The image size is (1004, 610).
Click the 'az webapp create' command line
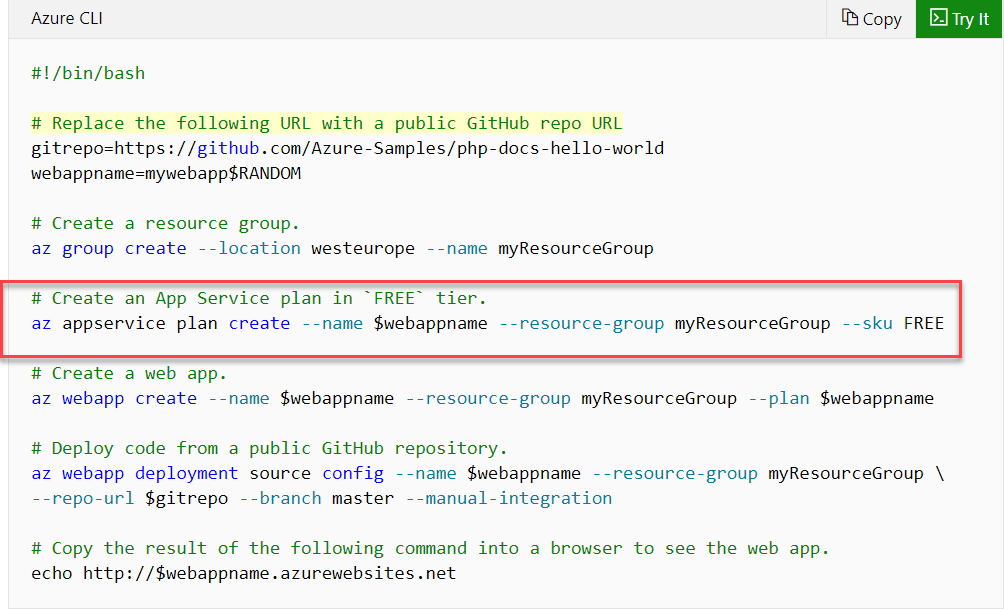pyautogui.click(x=482, y=398)
